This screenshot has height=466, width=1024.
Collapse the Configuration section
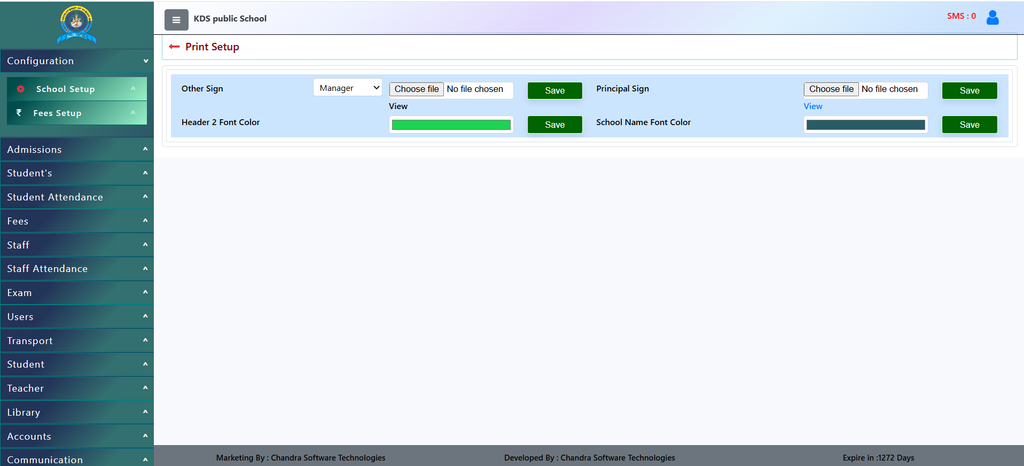(145, 61)
